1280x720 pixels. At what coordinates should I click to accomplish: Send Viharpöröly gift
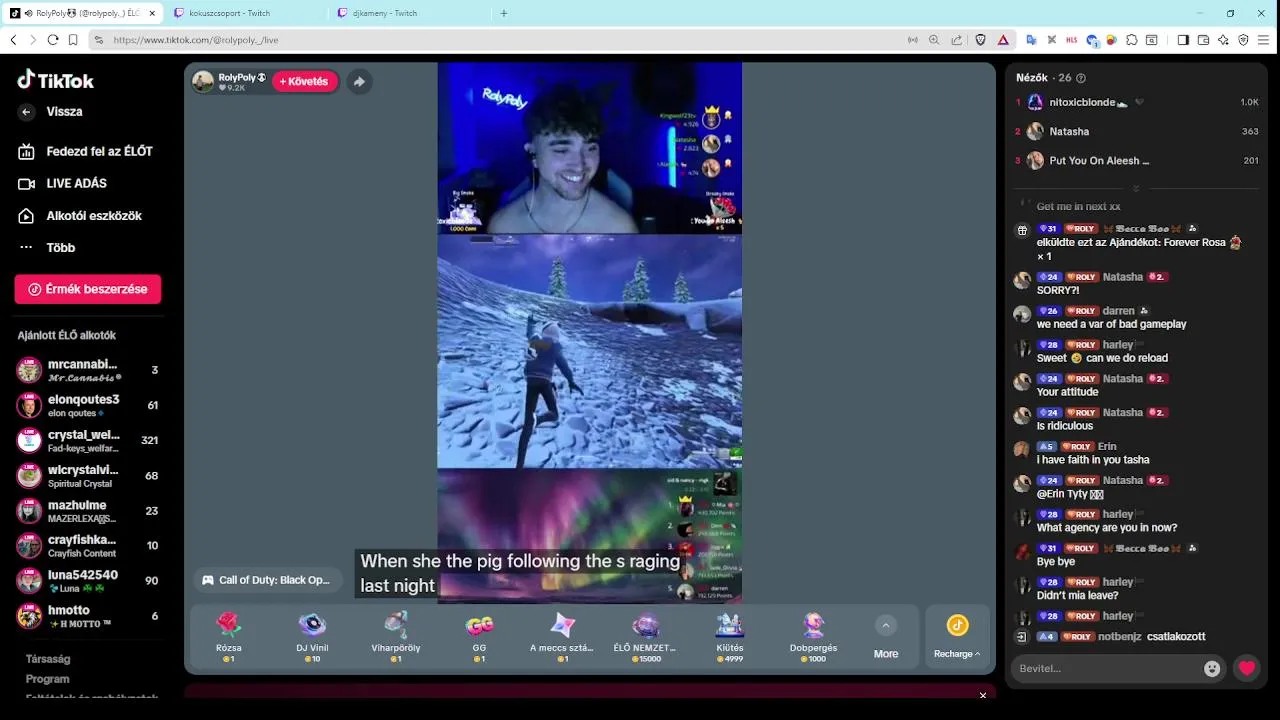[396, 637]
